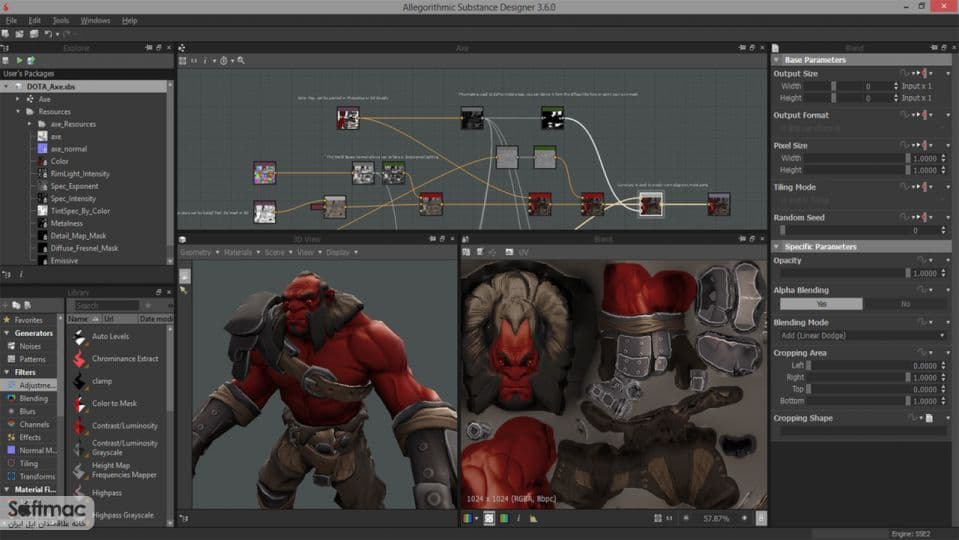This screenshot has width=959, height=540.
Task: Click the page icon beside Cropping Shape
Action: tap(929, 418)
